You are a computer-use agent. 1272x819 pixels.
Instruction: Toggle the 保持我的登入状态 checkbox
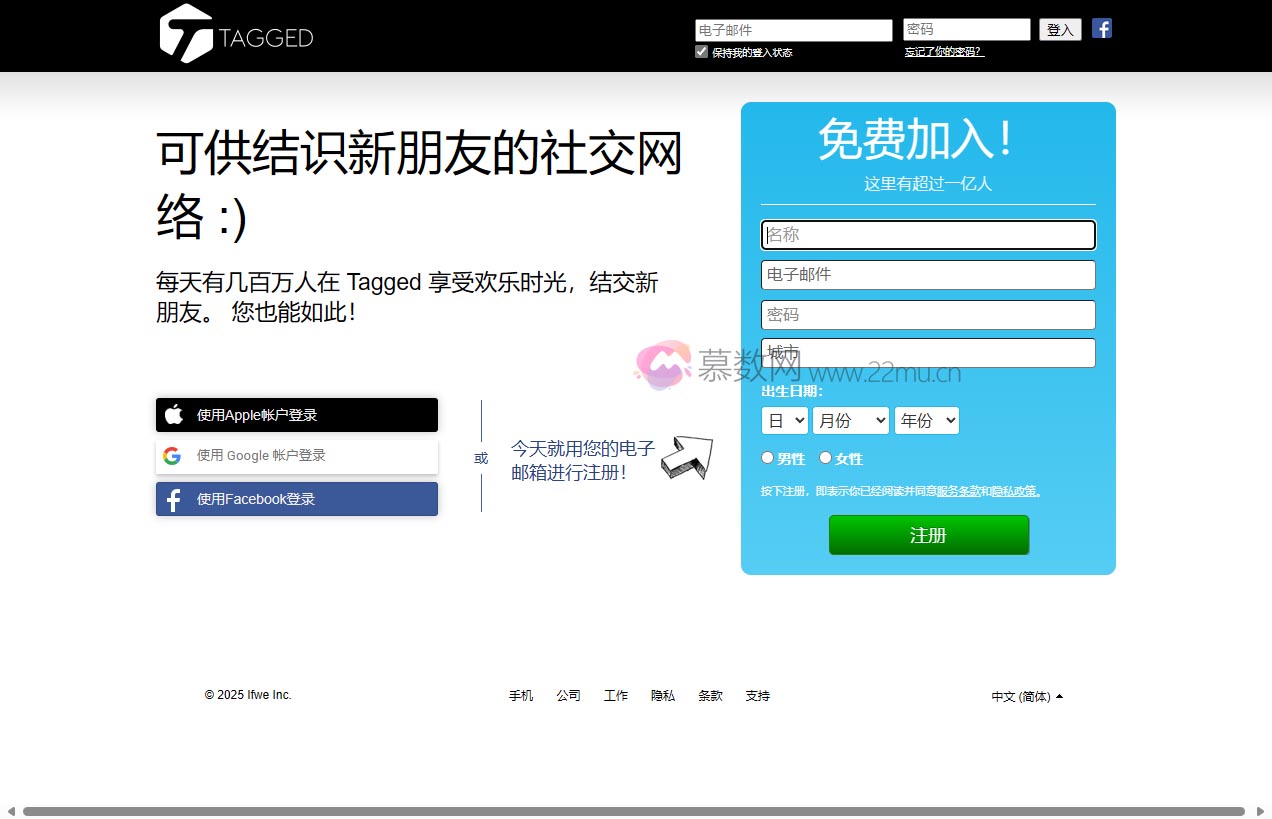click(701, 52)
